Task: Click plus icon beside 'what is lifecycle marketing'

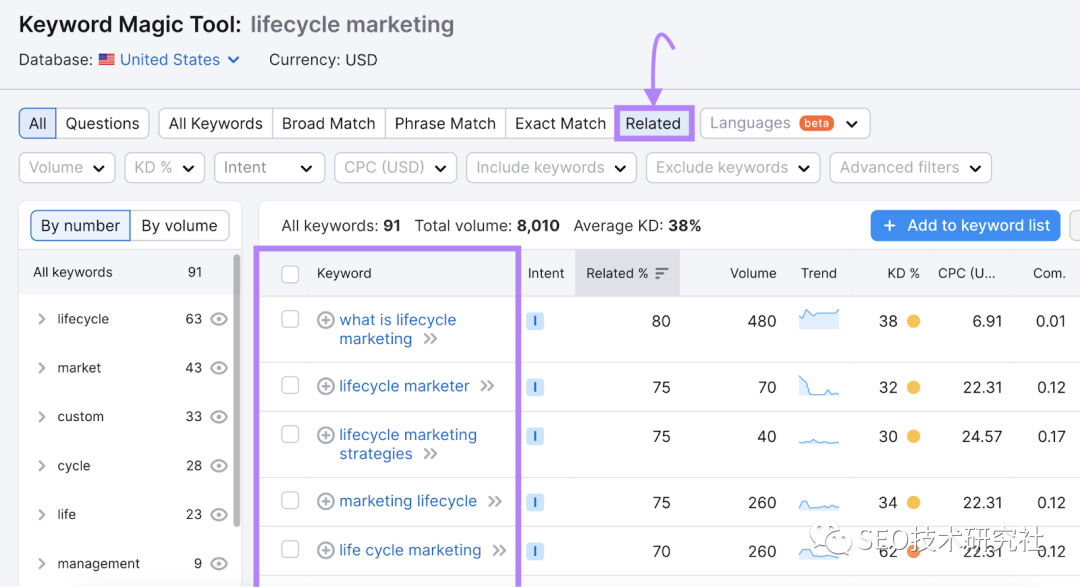Action: [x=325, y=320]
